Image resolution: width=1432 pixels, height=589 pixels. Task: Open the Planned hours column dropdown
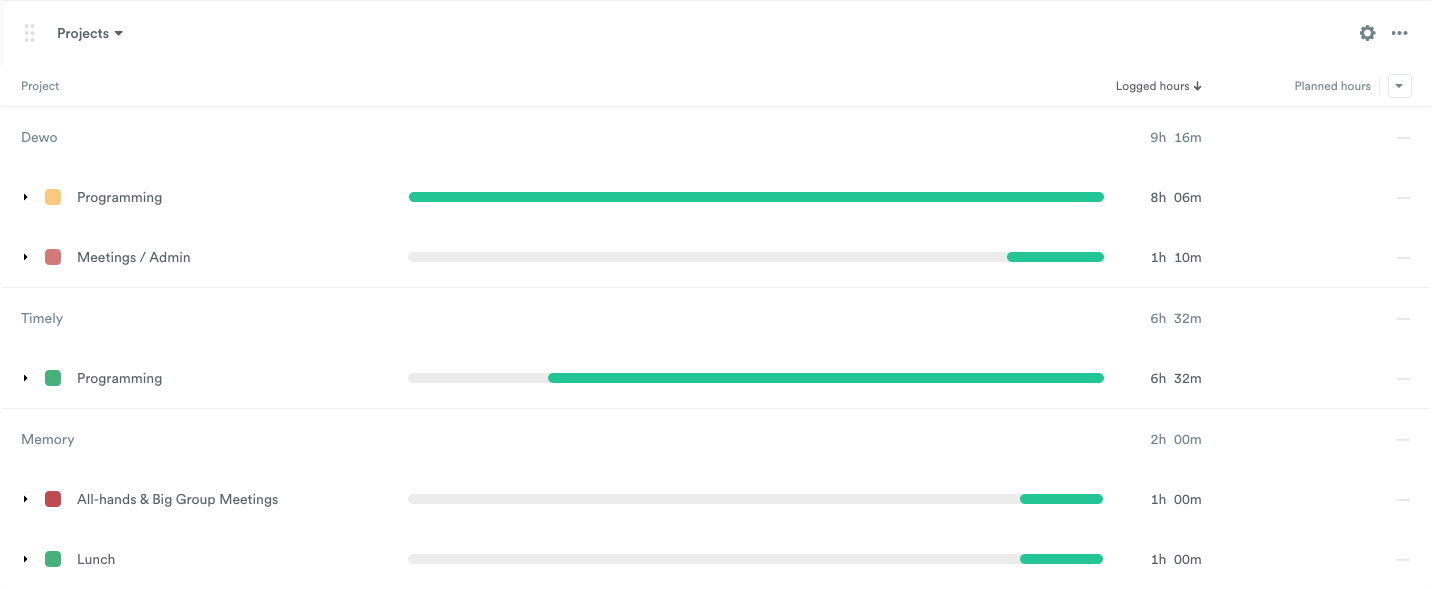[1399, 86]
